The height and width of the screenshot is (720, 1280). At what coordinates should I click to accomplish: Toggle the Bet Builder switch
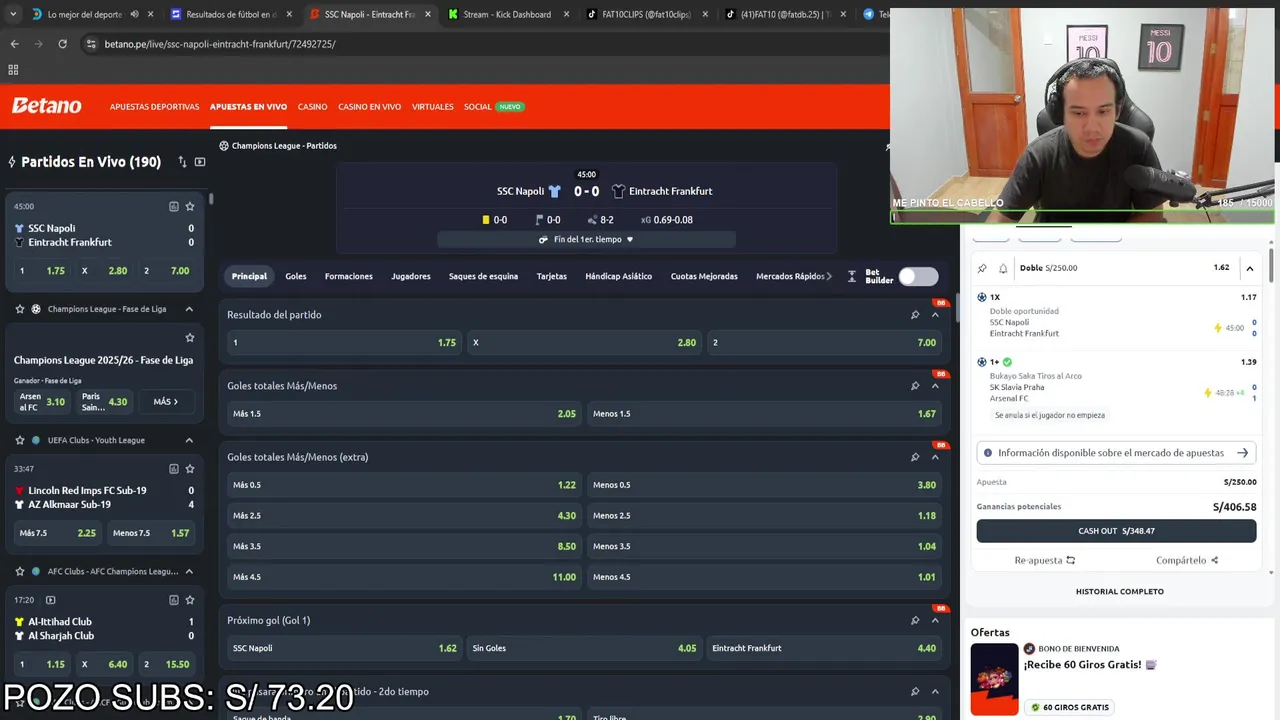click(918, 277)
